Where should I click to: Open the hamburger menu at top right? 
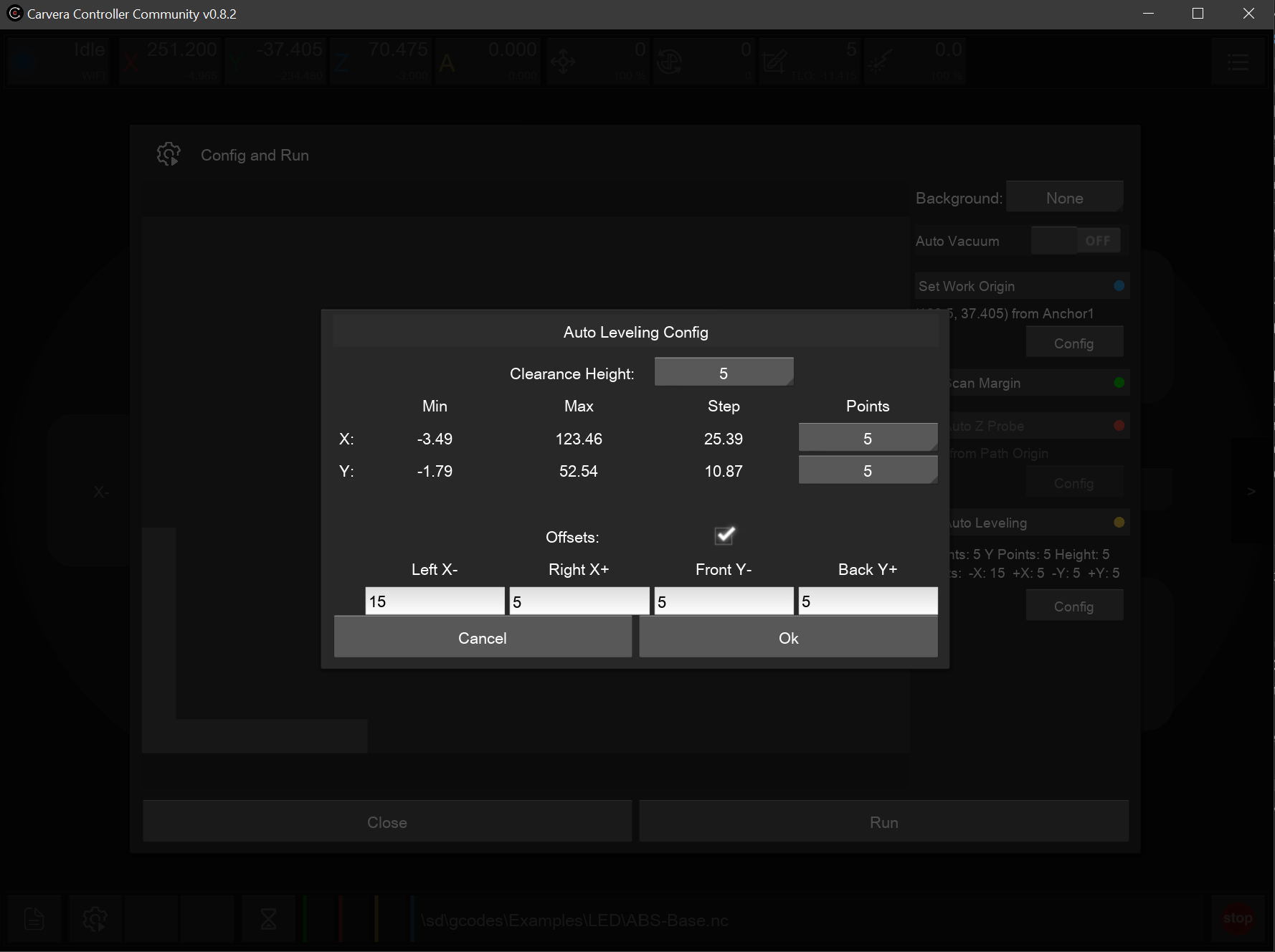point(1238,62)
